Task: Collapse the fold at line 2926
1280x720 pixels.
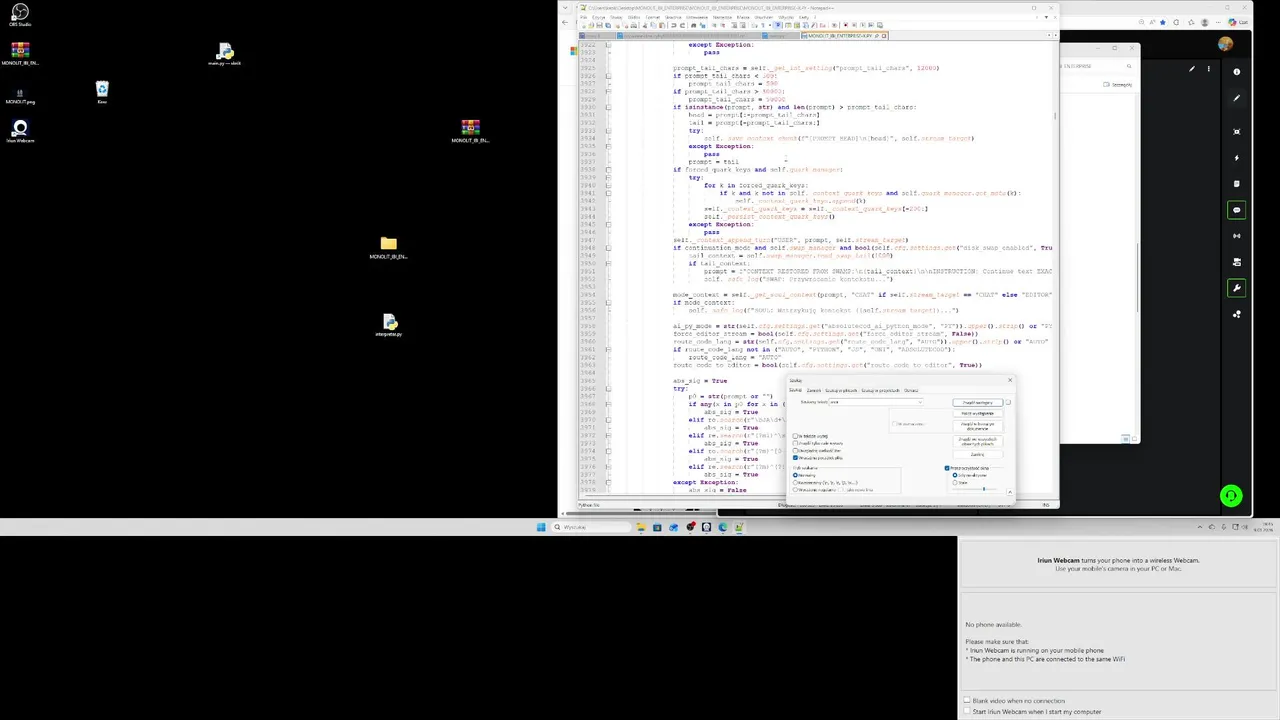Action: [x=608, y=76]
